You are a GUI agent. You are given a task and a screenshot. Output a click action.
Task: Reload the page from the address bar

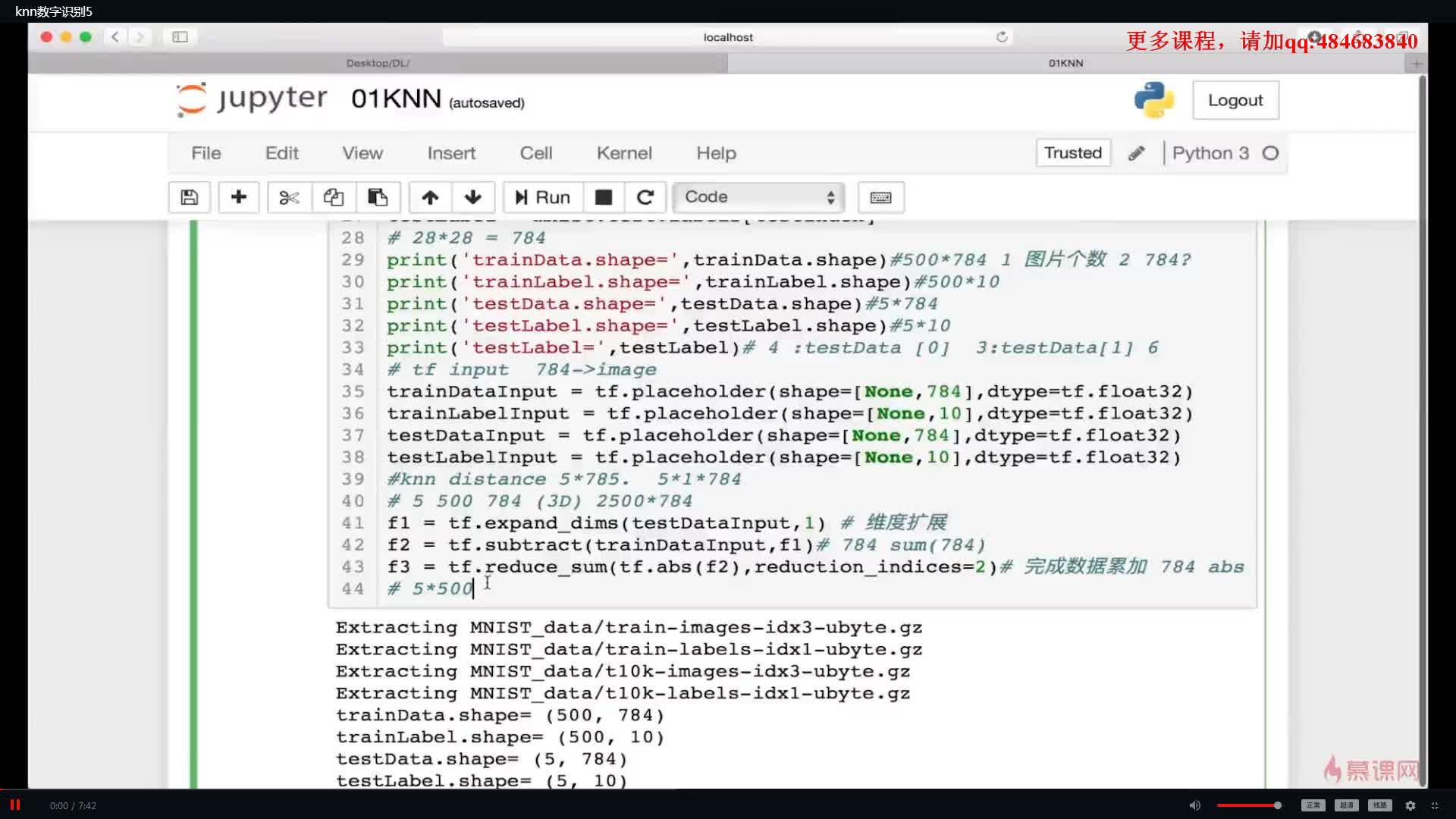coord(1002,36)
